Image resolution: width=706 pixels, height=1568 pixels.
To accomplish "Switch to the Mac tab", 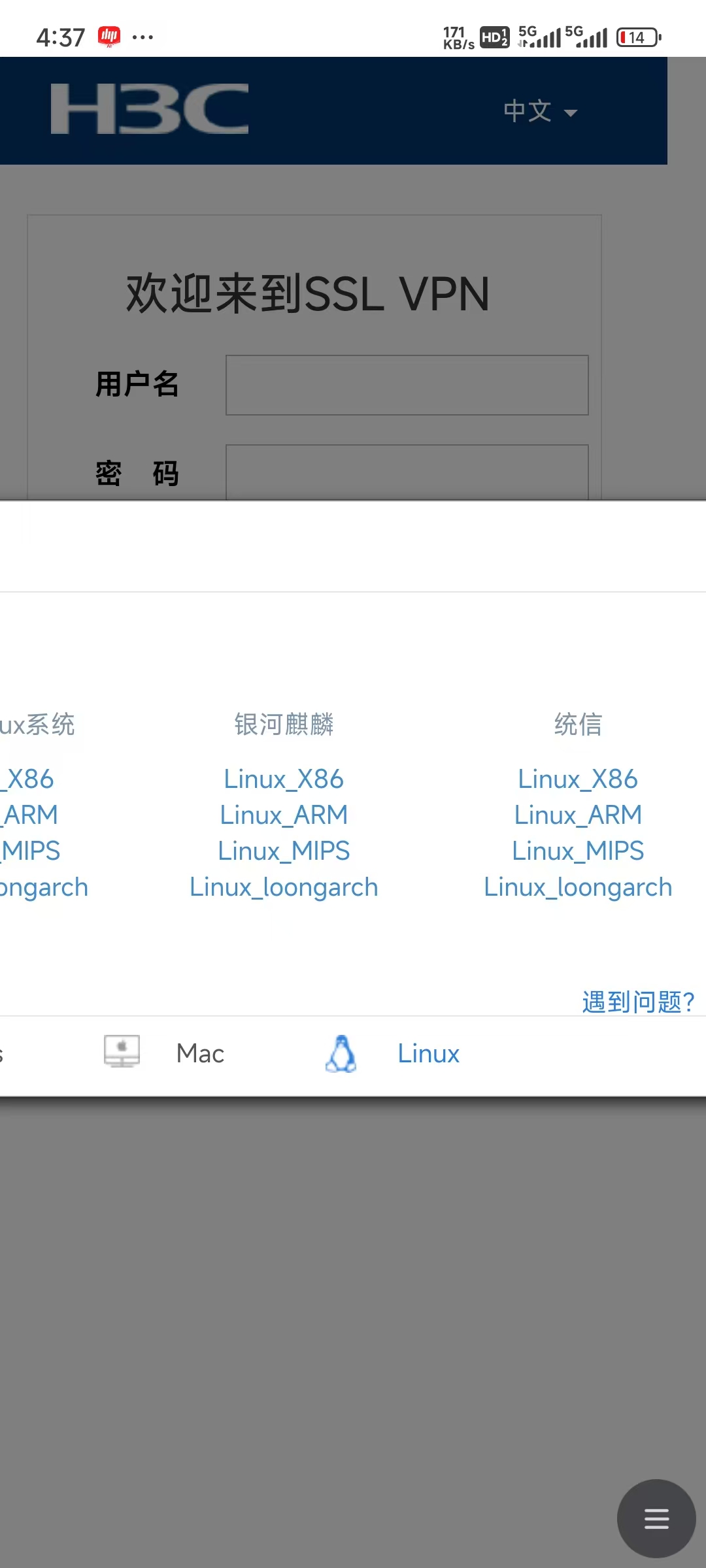I will (x=200, y=1053).
